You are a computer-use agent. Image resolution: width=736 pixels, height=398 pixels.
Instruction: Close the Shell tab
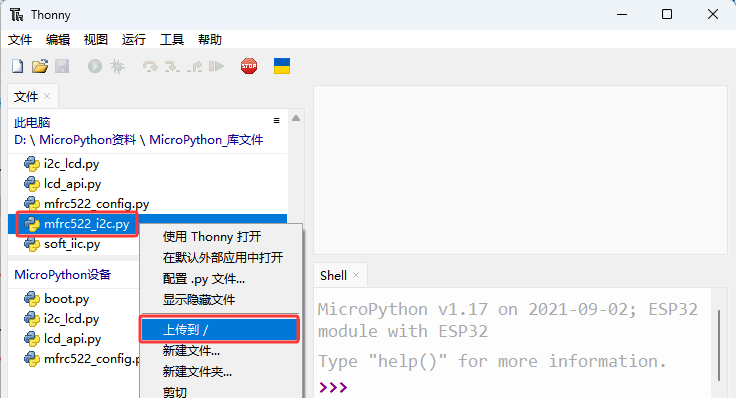coord(356,275)
